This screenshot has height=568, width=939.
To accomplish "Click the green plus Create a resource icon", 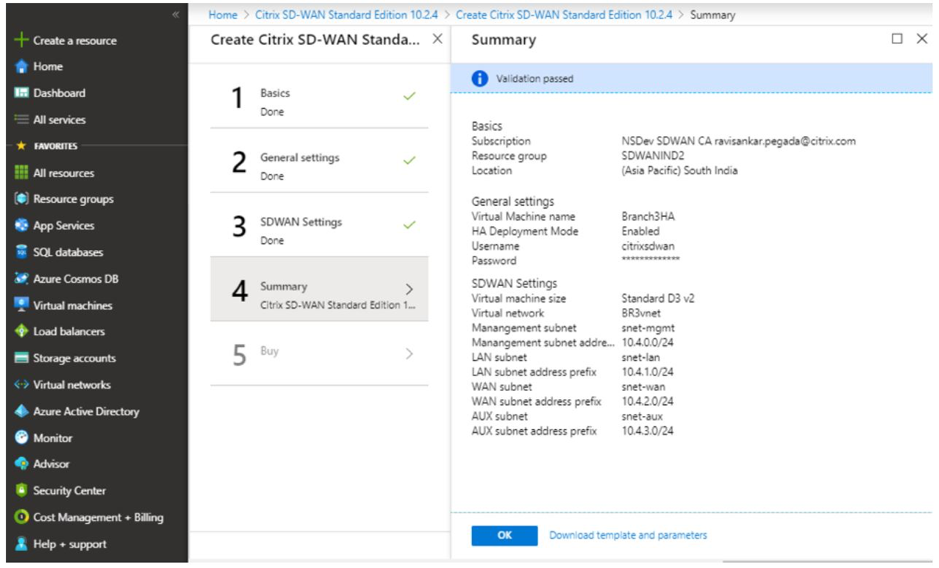I will [x=22, y=40].
